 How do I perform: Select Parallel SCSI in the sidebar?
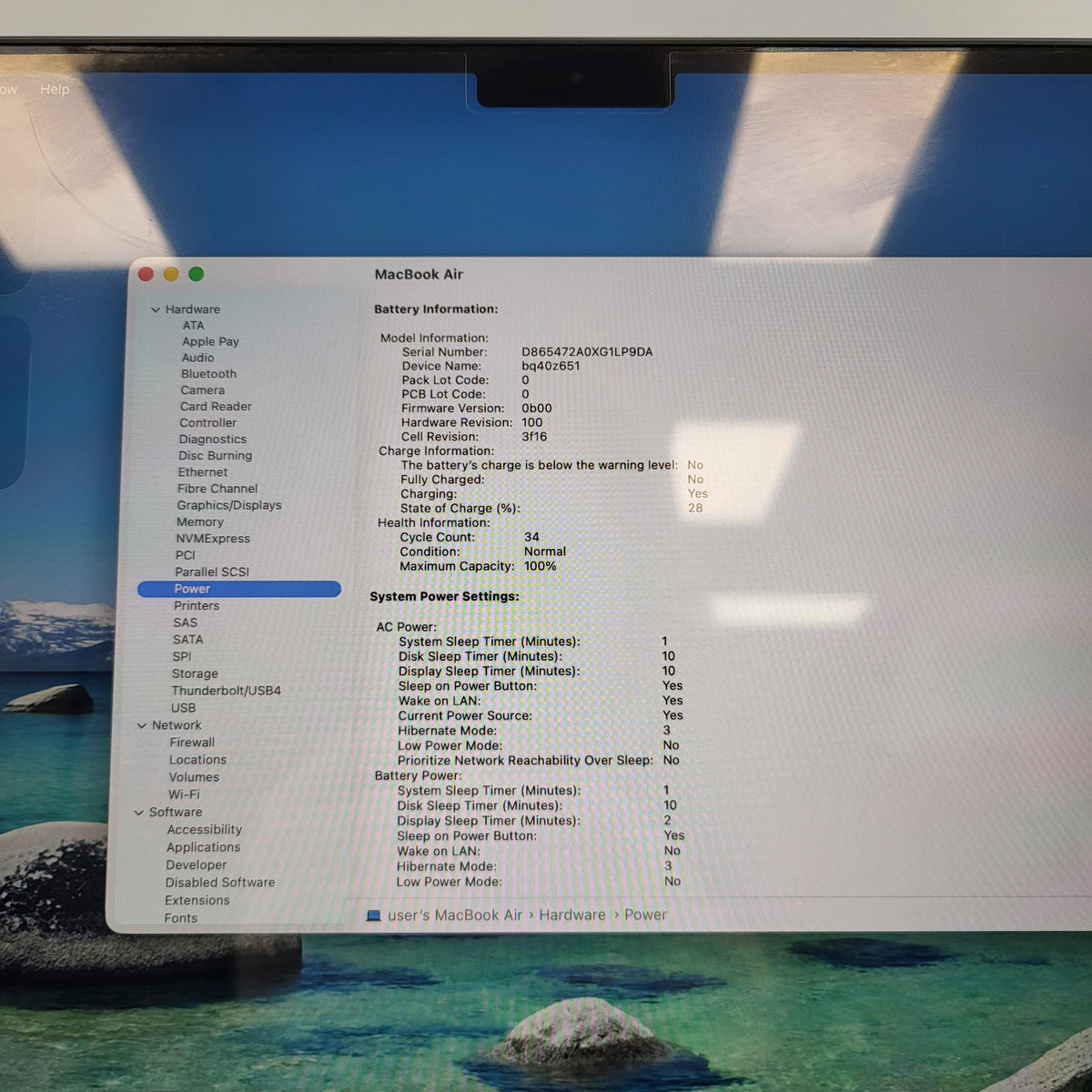pyautogui.click(x=212, y=572)
